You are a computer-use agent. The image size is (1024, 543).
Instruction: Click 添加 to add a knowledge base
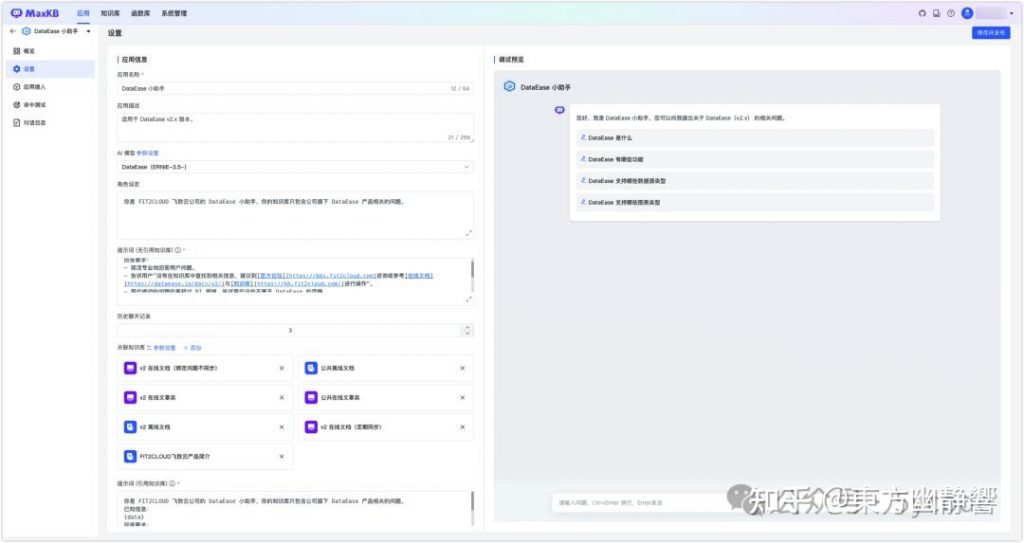point(192,348)
